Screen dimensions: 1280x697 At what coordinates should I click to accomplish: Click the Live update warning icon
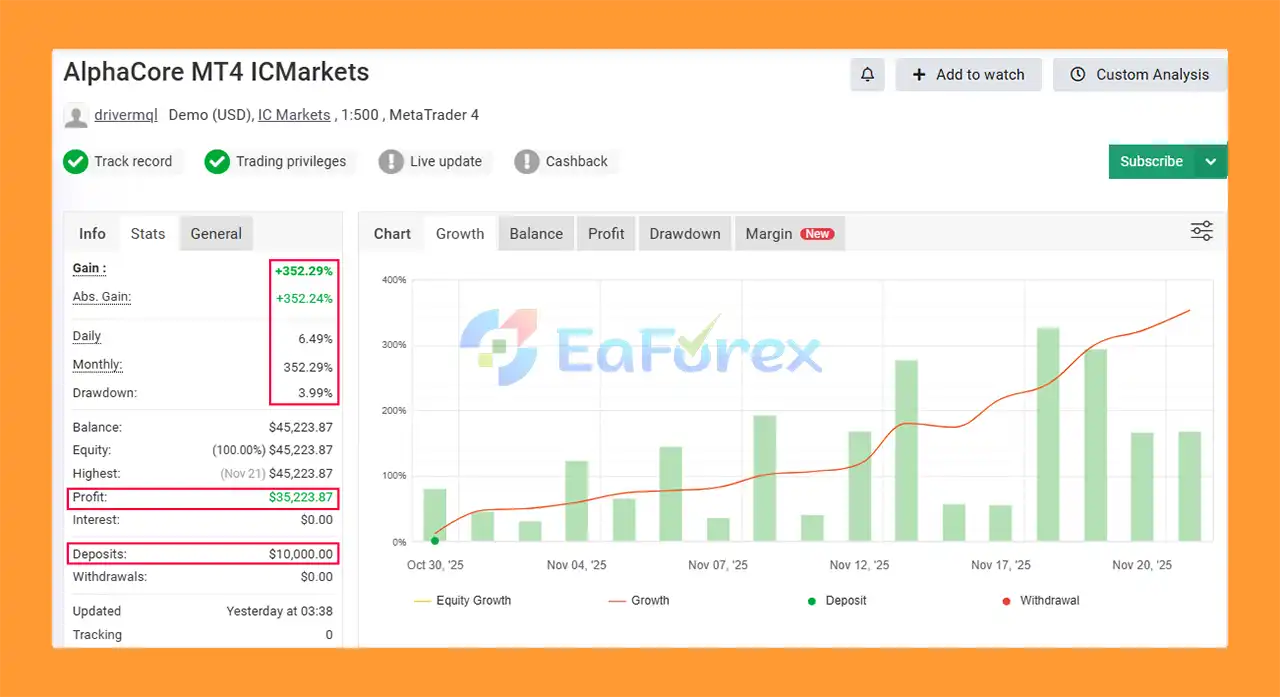[391, 161]
